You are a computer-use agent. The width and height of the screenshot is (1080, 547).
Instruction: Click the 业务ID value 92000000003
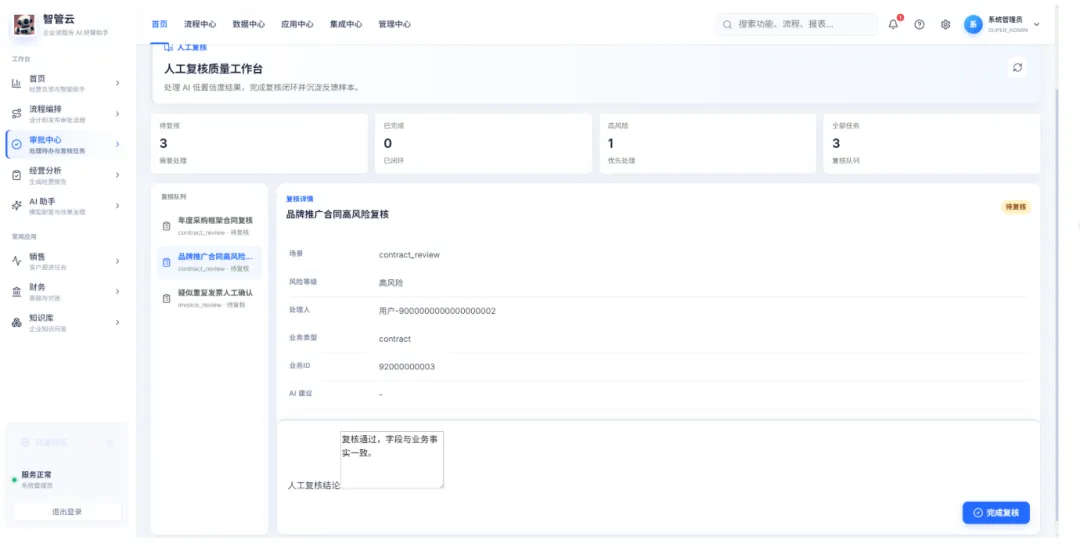tap(406, 367)
